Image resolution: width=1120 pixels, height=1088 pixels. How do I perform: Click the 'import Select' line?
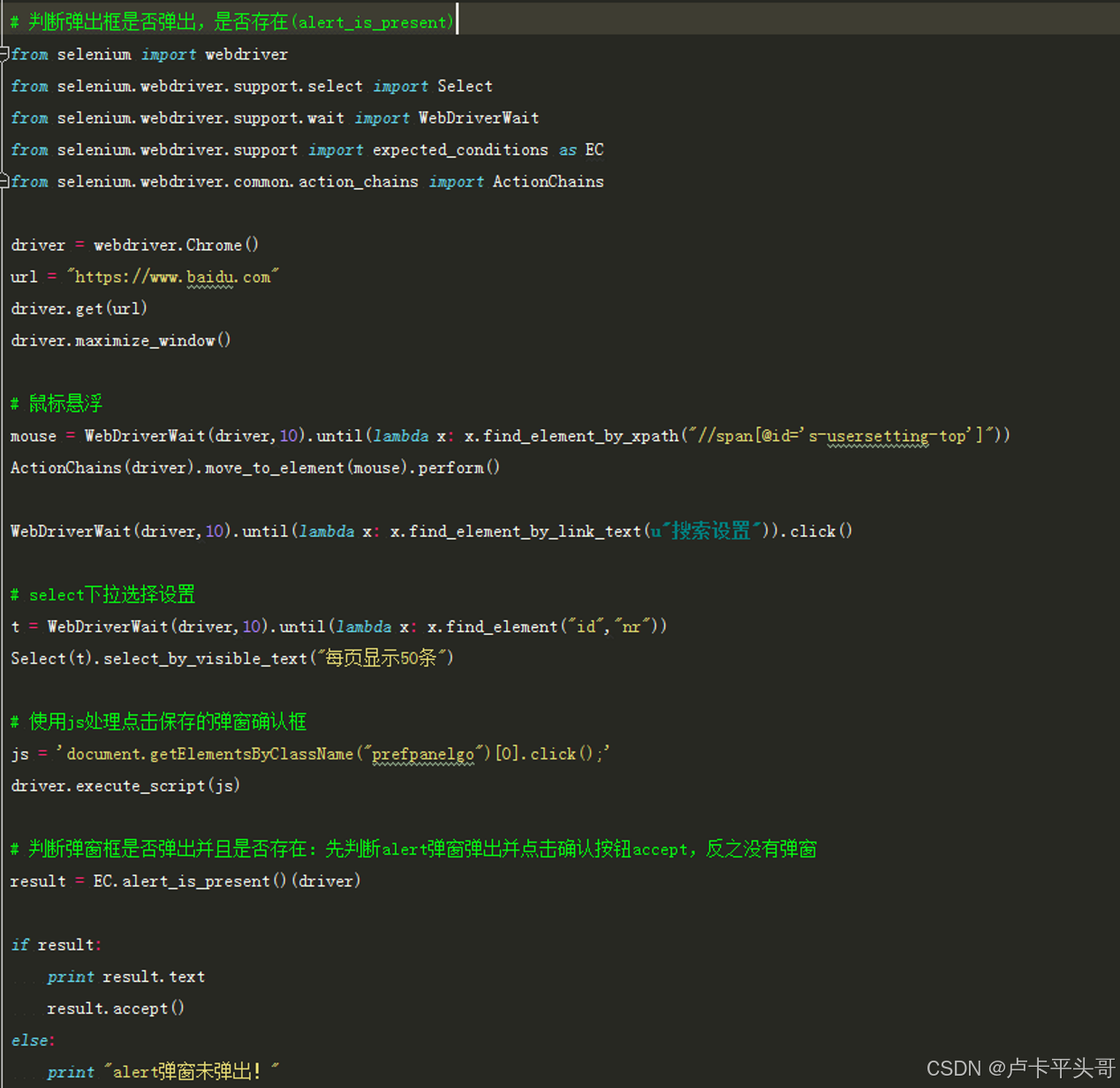coord(252,87)
